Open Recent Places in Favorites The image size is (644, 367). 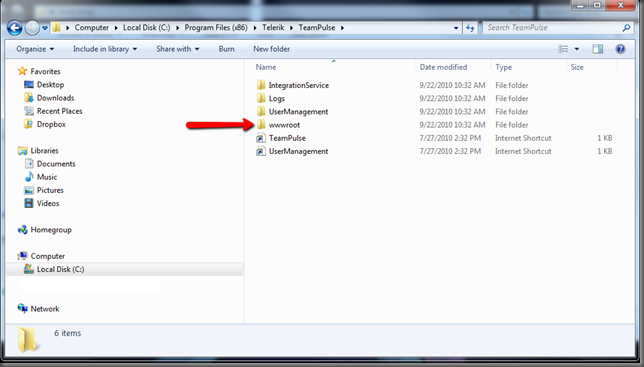tap(60, 111)
